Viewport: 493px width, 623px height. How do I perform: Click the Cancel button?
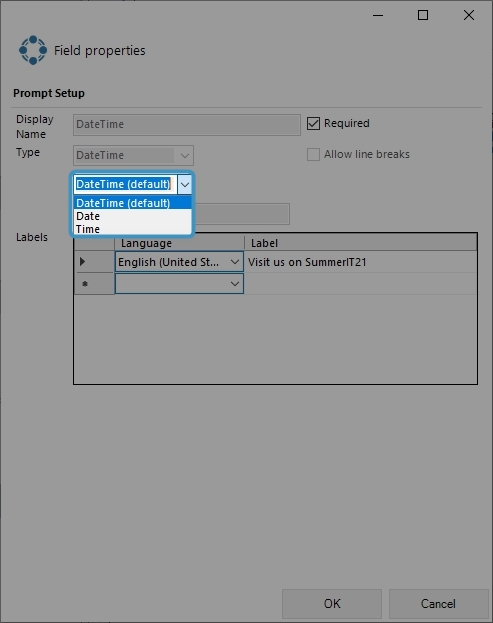(x=438, y=604)
